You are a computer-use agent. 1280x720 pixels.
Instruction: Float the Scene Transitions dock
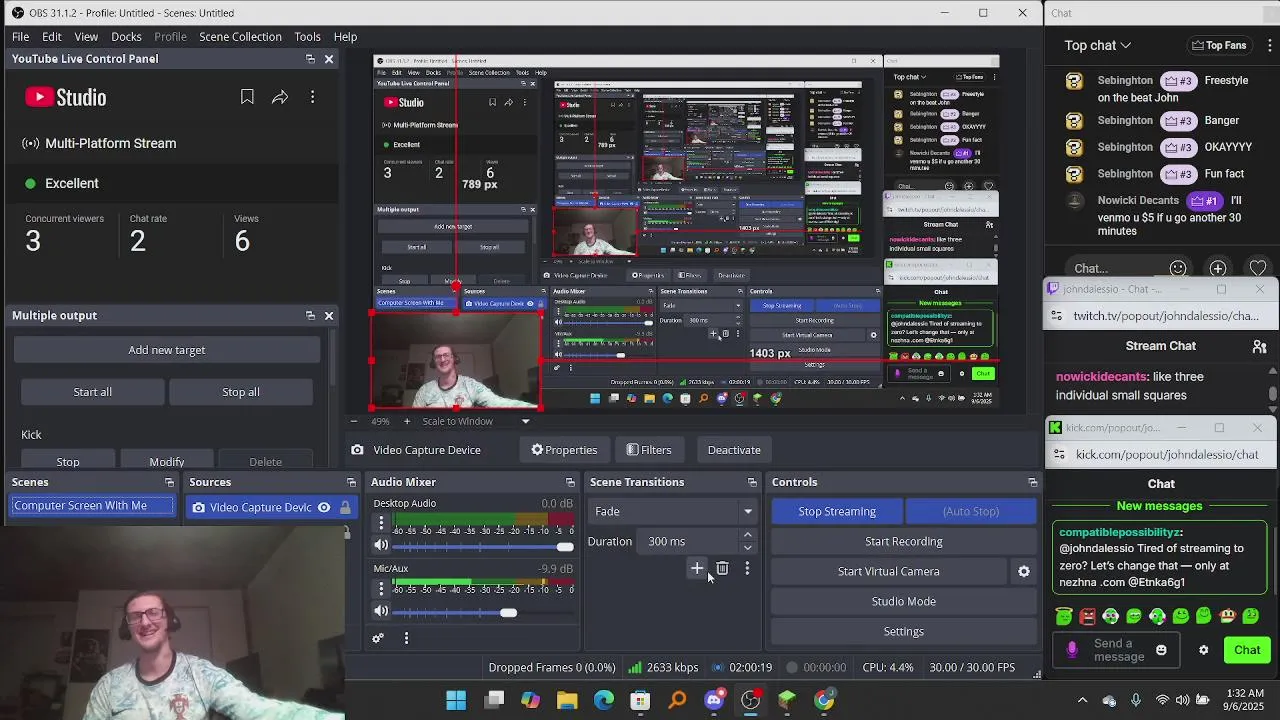(752, 482)
